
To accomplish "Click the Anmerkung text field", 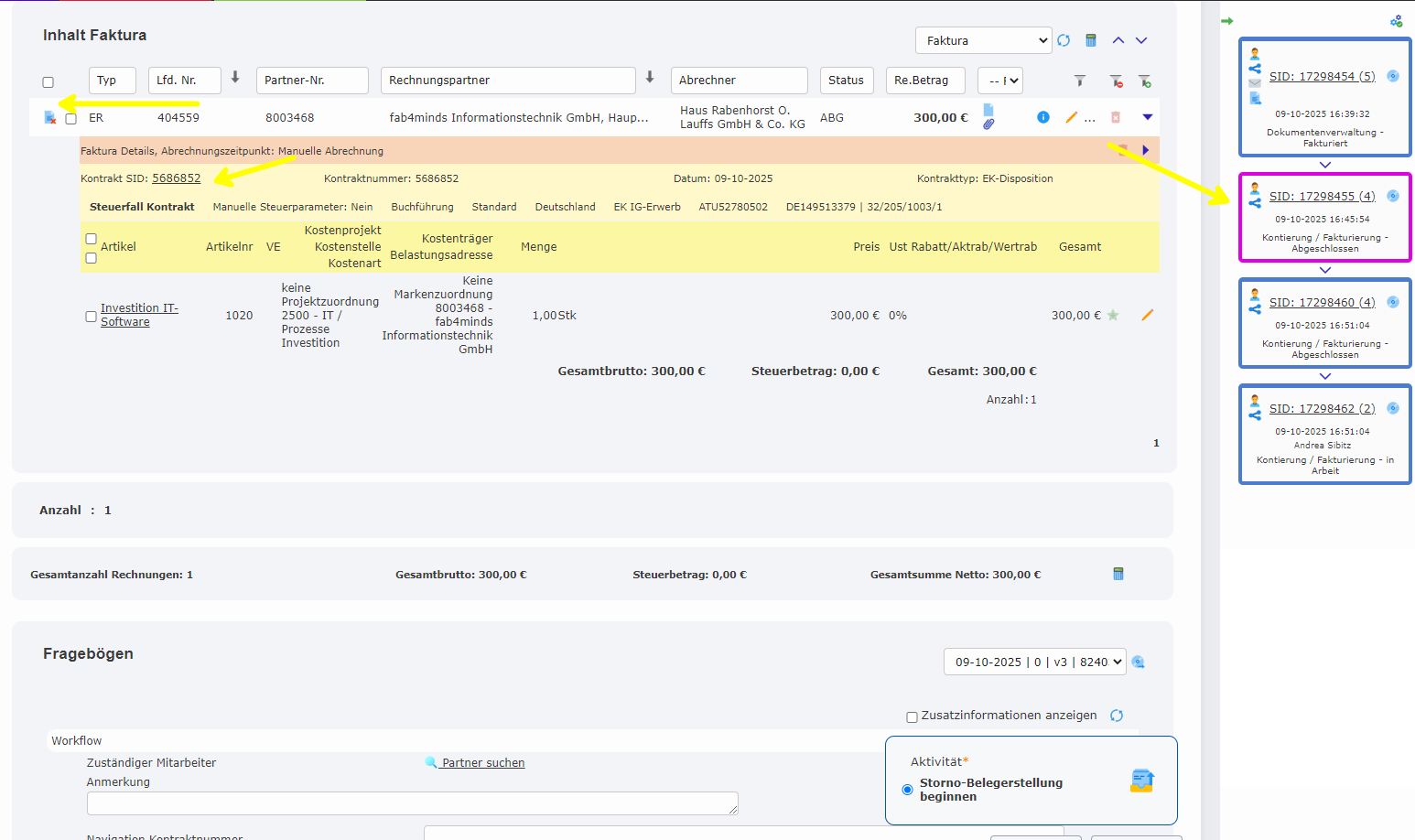I will point(412,803).
